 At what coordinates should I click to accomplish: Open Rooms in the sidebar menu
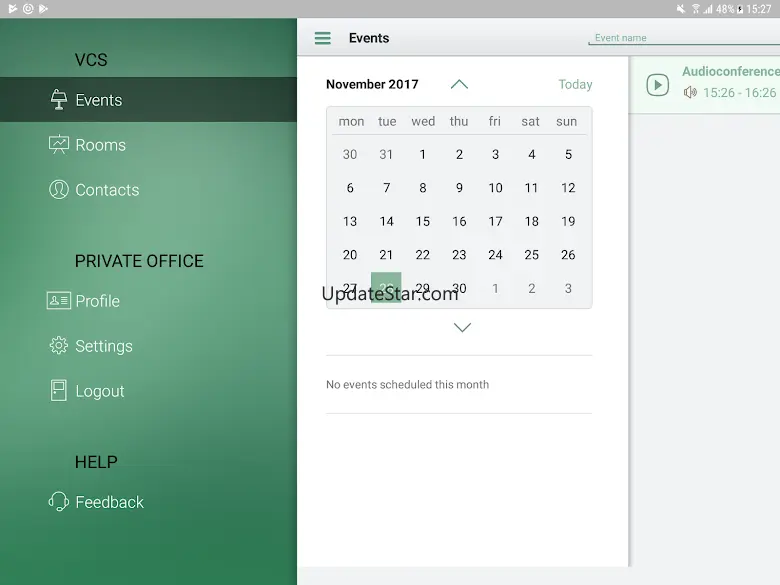(x=148, y=144)
